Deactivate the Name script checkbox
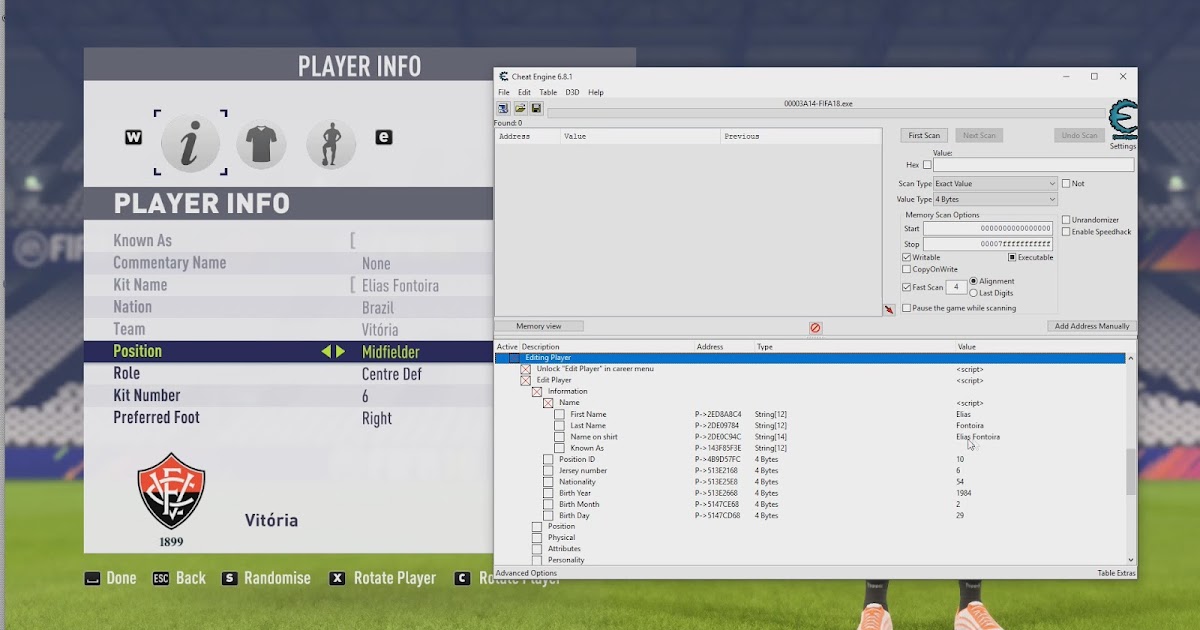Viewport: 1200px width, 630px height. point(548,403)
